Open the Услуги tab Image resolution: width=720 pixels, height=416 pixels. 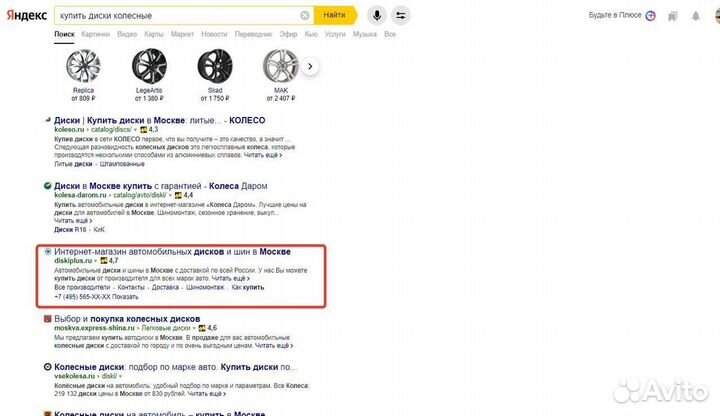click(x=335, y=34)
